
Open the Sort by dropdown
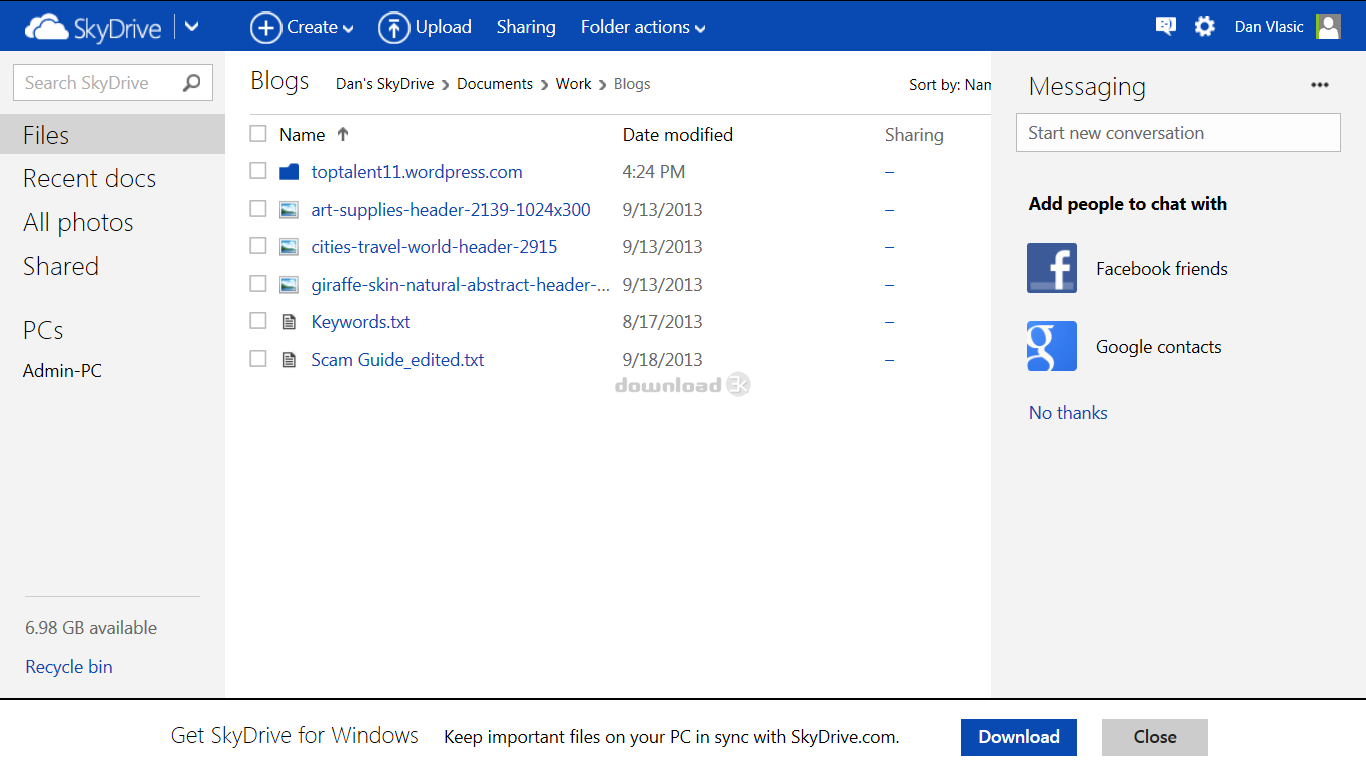[949, 85]
